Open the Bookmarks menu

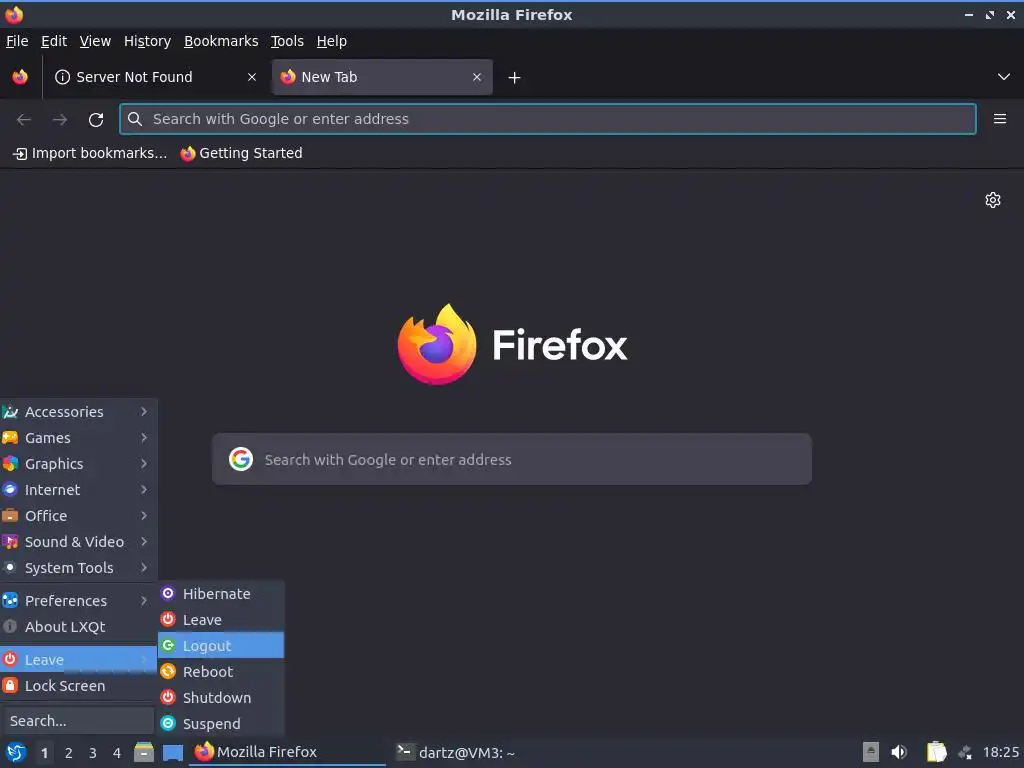click(221, 41)
